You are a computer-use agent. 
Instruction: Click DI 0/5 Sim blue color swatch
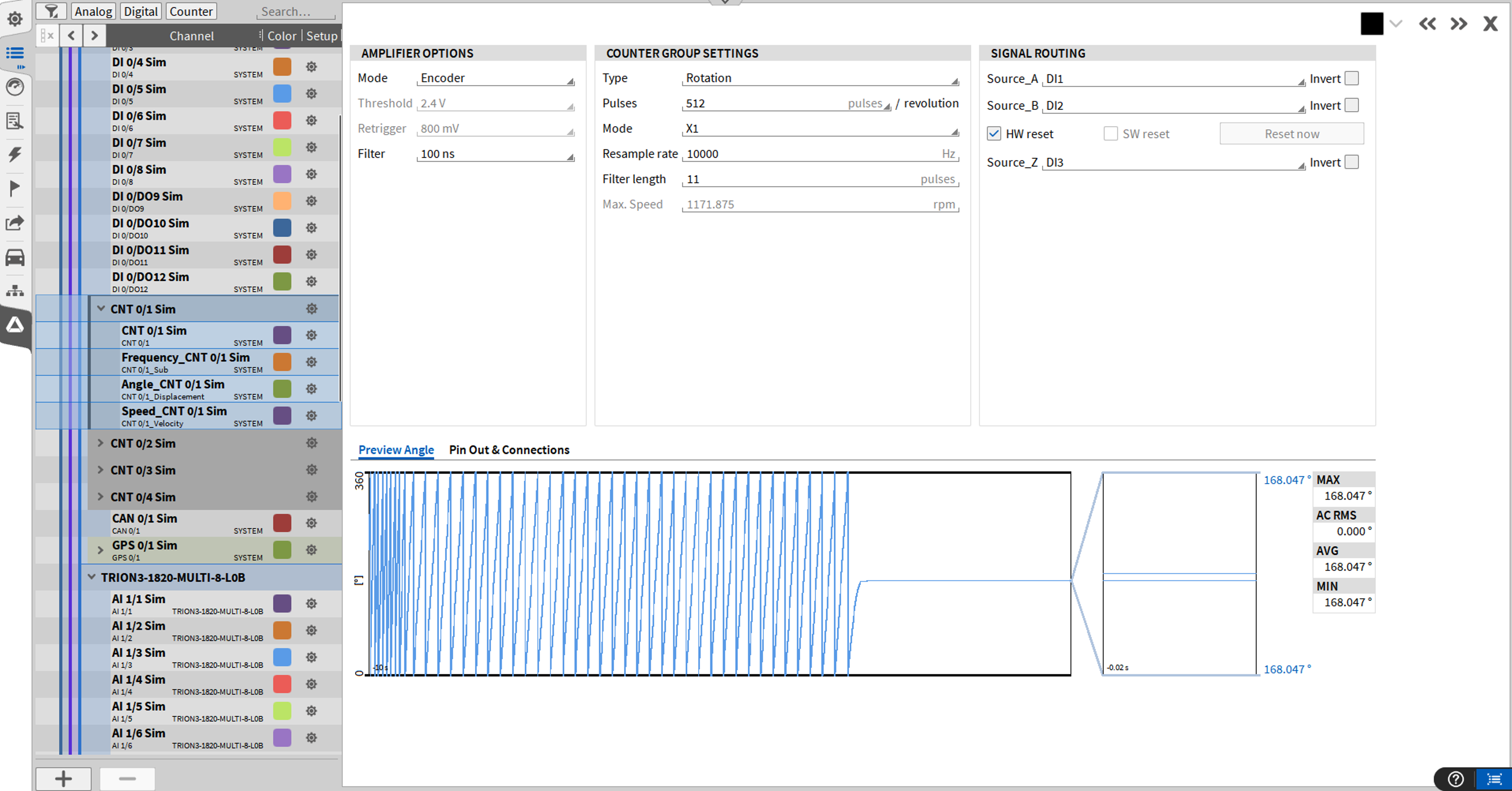(x=282, y=93)
